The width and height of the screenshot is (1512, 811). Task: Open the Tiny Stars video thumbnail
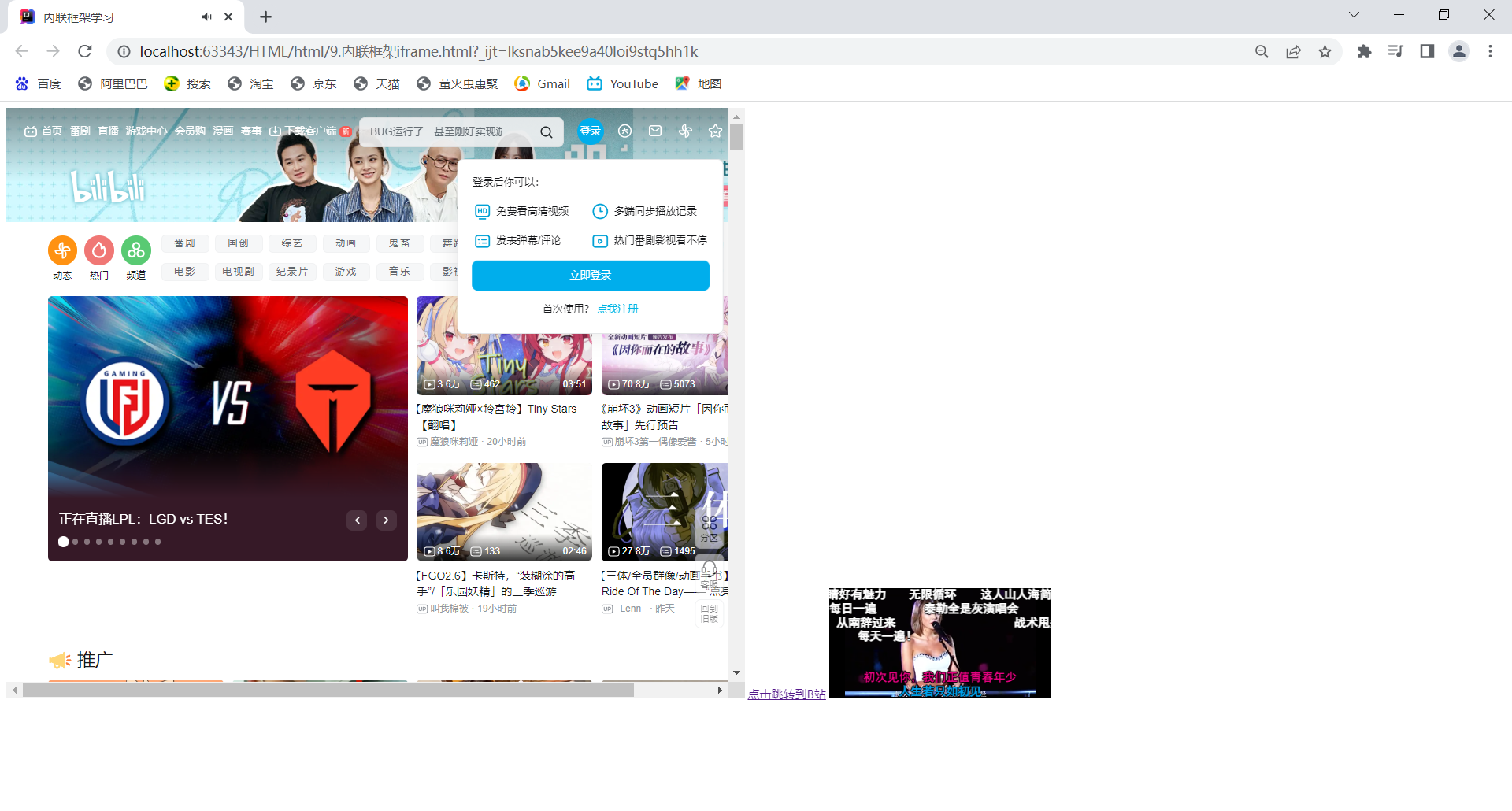[504, 346]
